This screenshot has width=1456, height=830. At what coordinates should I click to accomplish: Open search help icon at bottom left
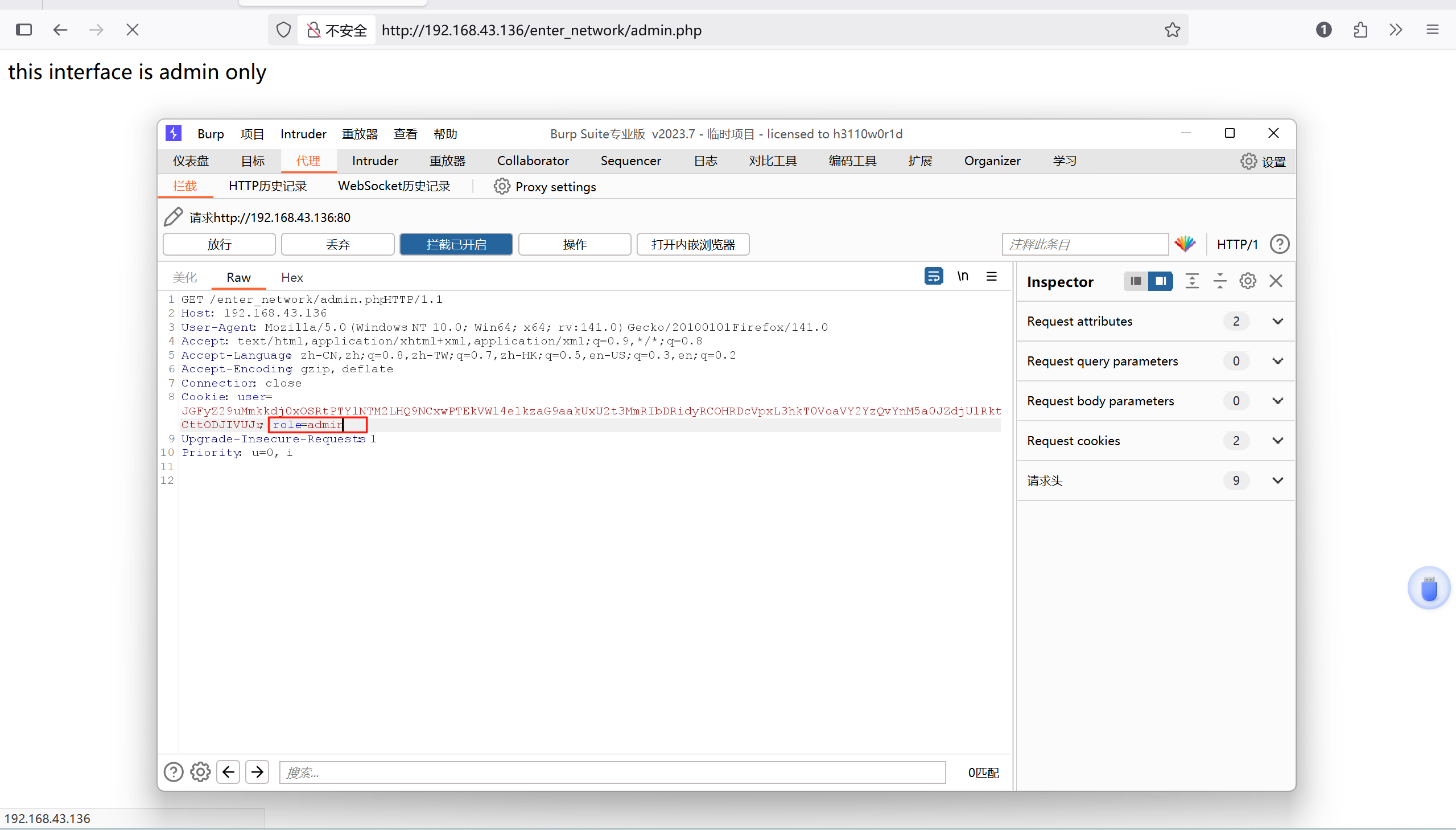(x=173, y=772)
